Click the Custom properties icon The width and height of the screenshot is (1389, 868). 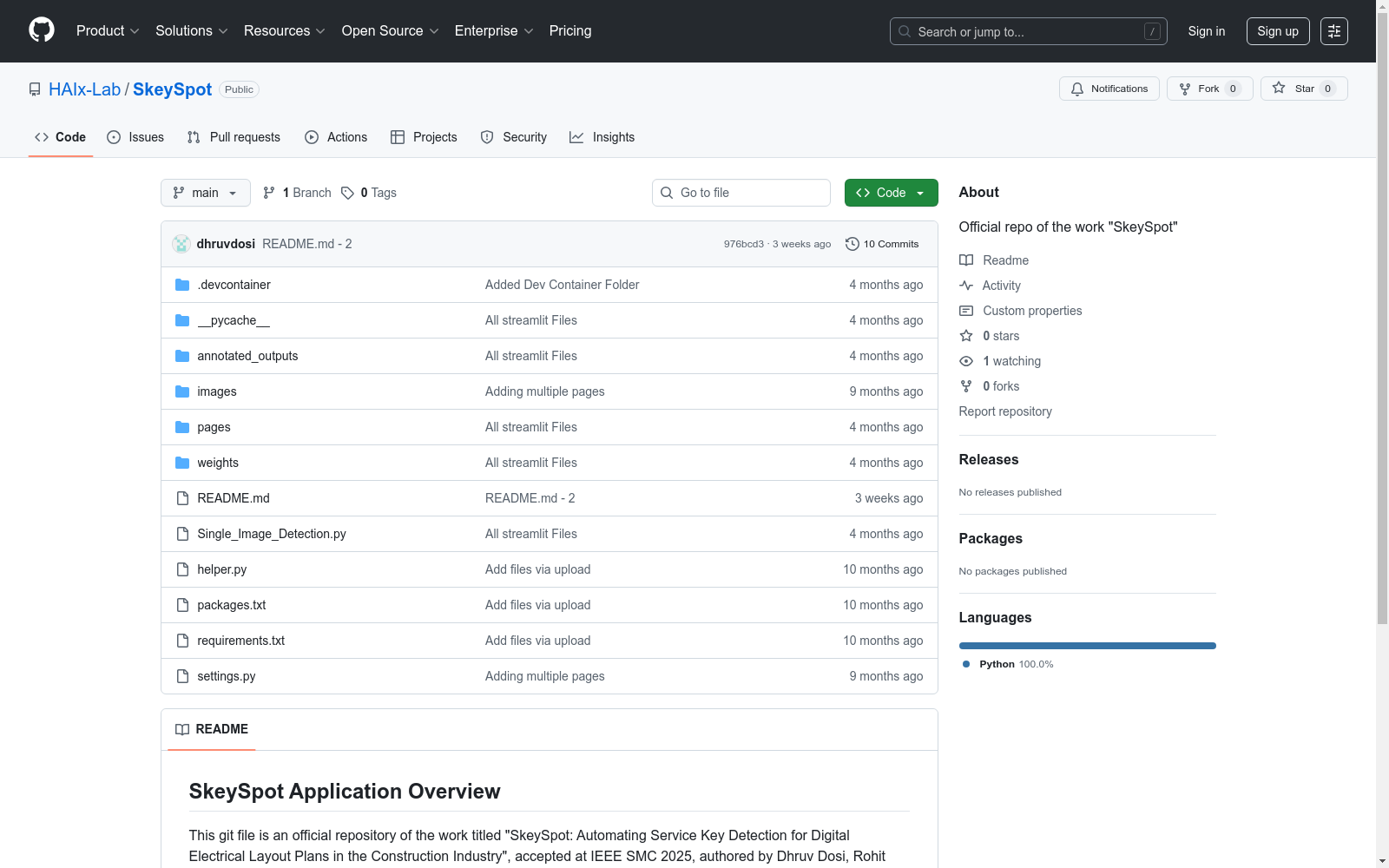click(966, 311)
